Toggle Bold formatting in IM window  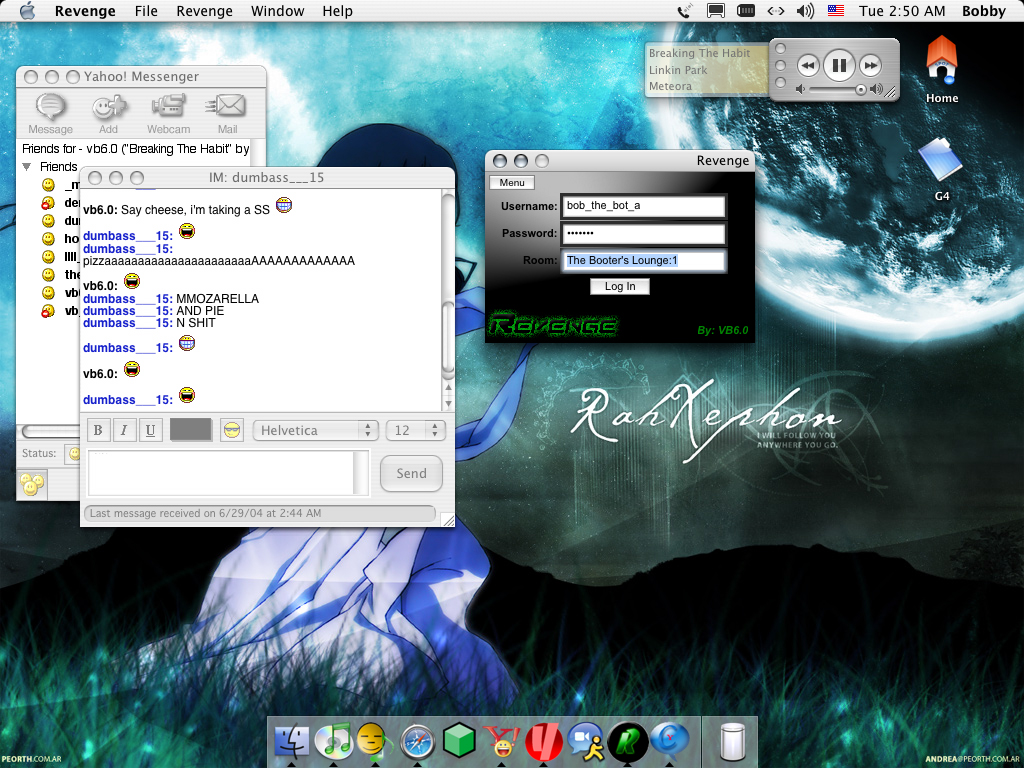(x=98, y=430)
